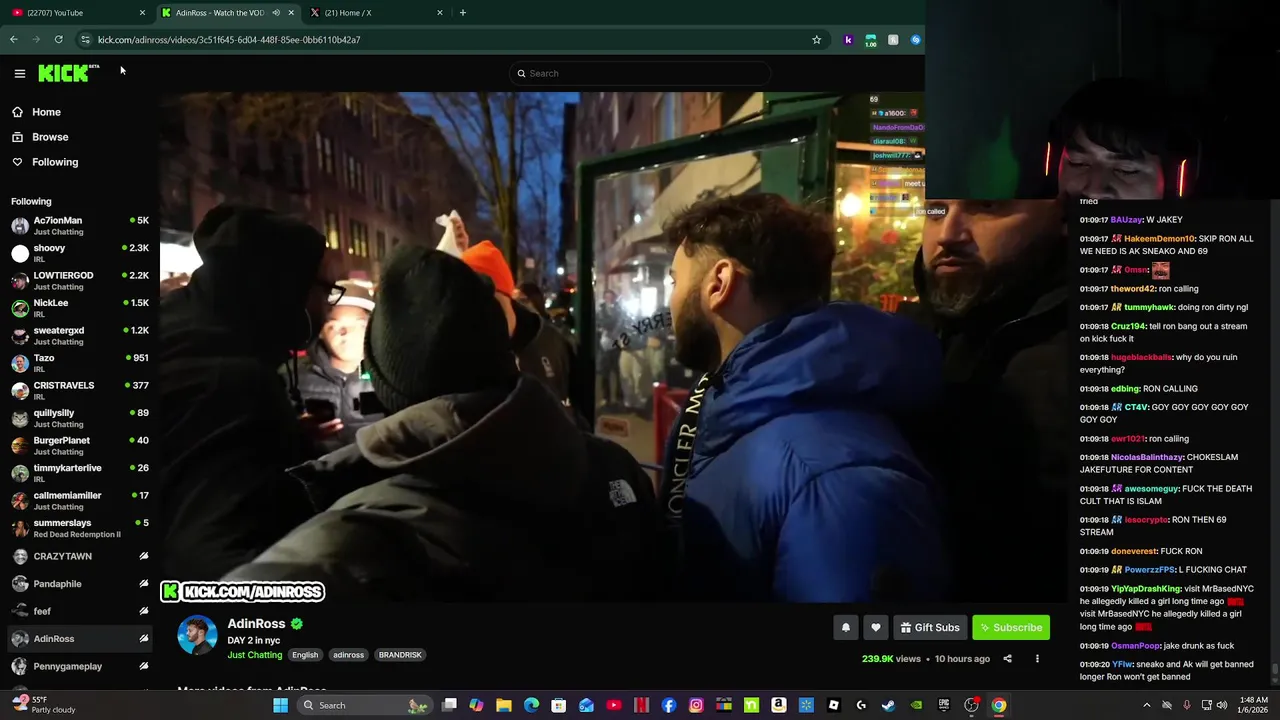Select offline channel feef
Screen dimensions: 1280x720
coord(78,611)
